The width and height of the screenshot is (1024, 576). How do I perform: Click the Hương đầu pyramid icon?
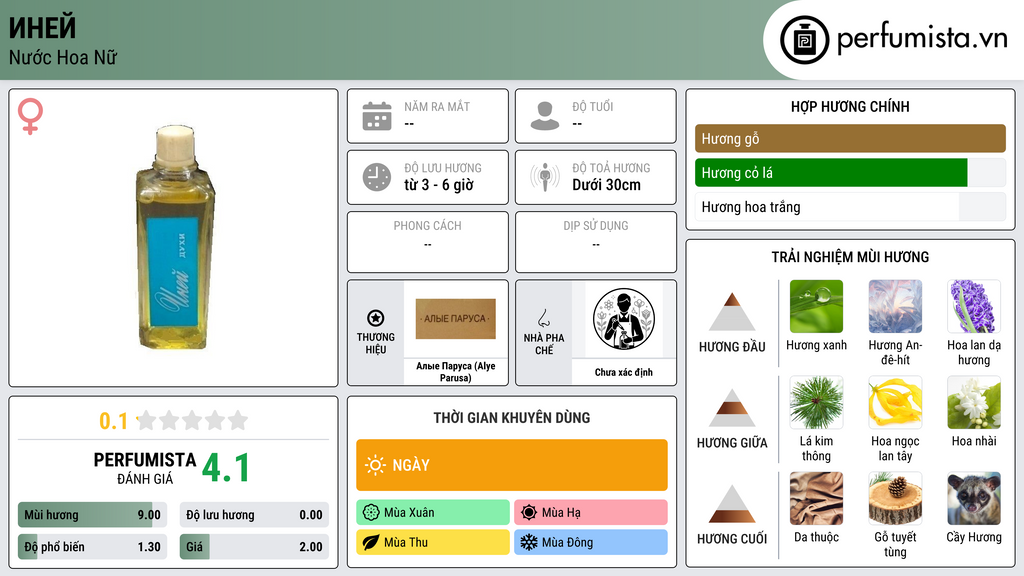(731, 312)
